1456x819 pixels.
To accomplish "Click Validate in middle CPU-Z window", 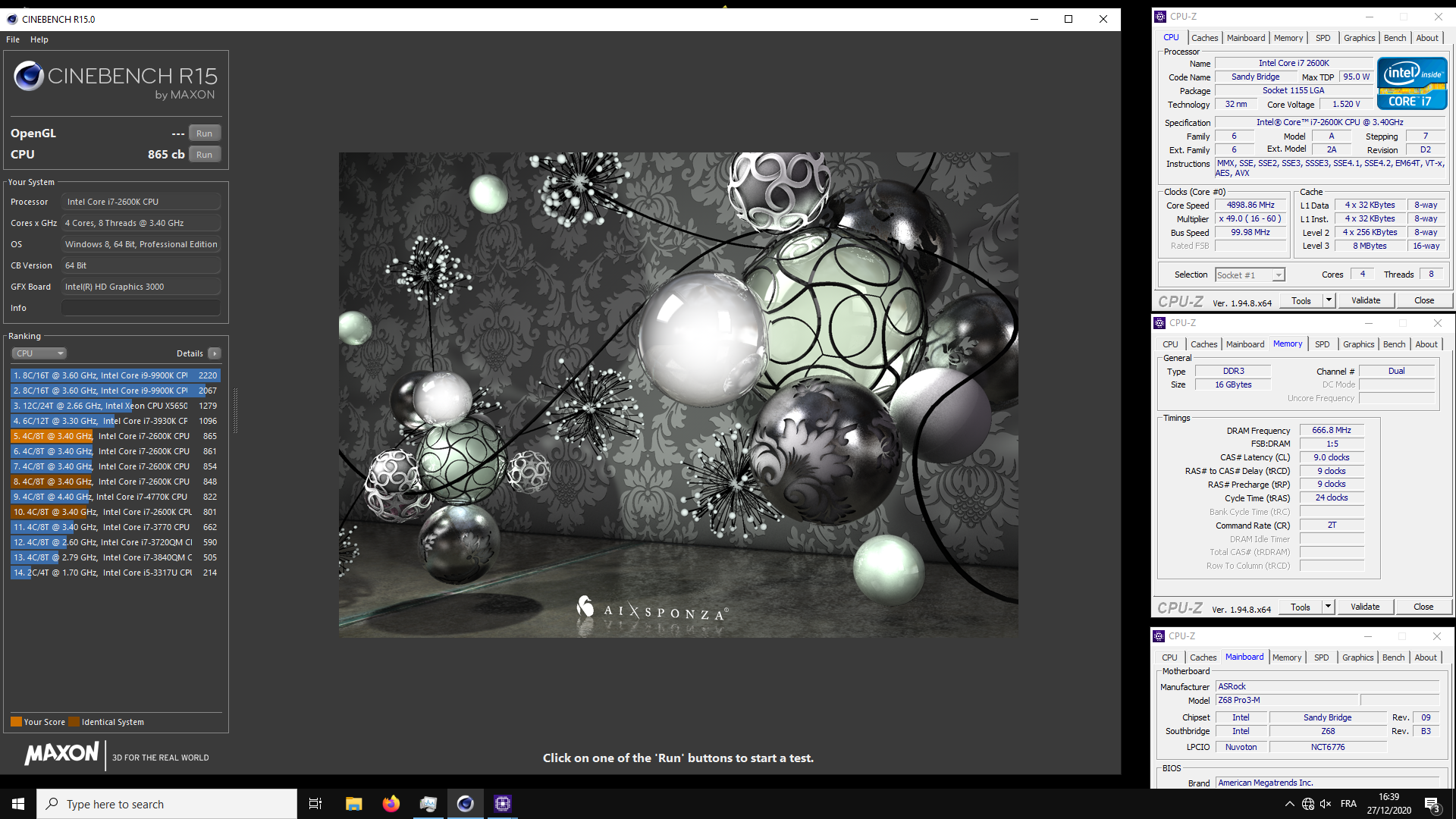I will tap(1365, 607).
